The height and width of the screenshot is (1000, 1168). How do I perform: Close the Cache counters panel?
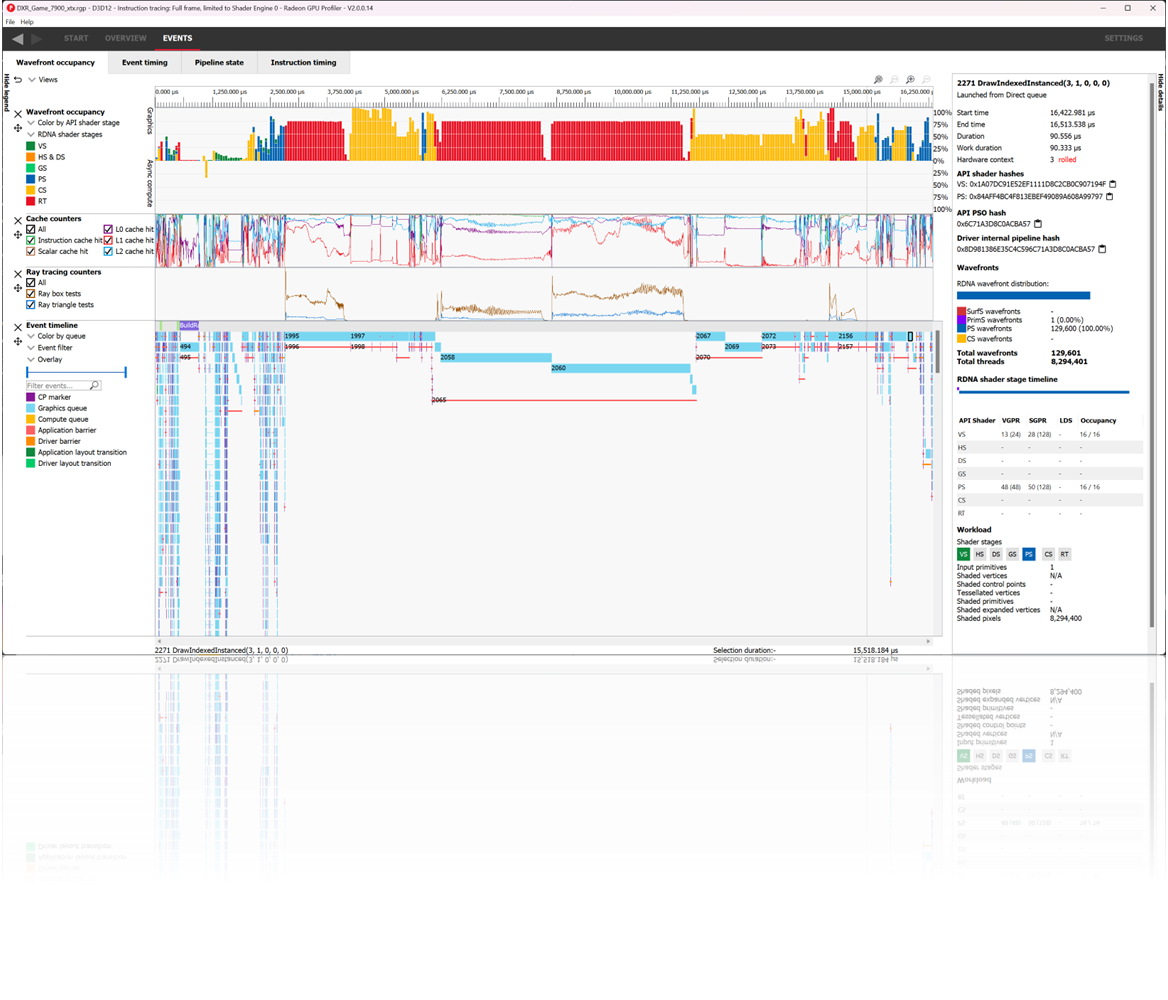[16, 219]
